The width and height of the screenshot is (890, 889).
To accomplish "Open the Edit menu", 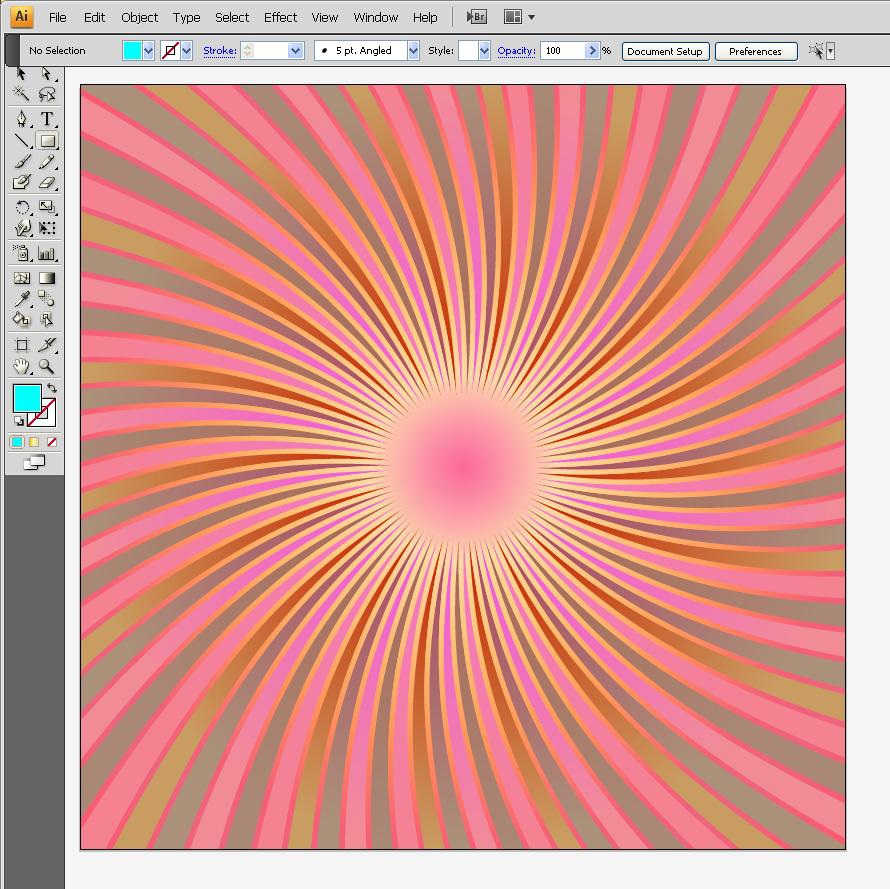I will [94, 18].
